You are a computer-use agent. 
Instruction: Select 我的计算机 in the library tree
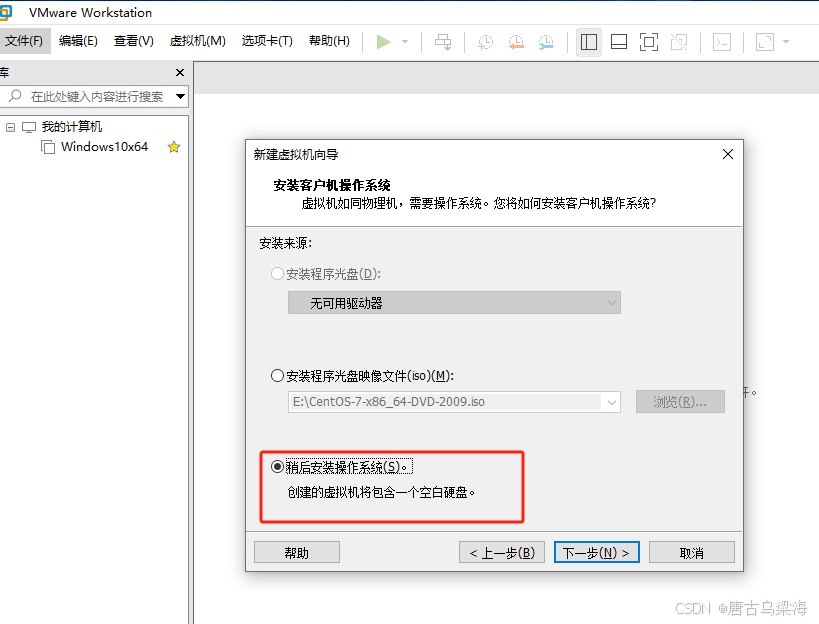point(72,127)
